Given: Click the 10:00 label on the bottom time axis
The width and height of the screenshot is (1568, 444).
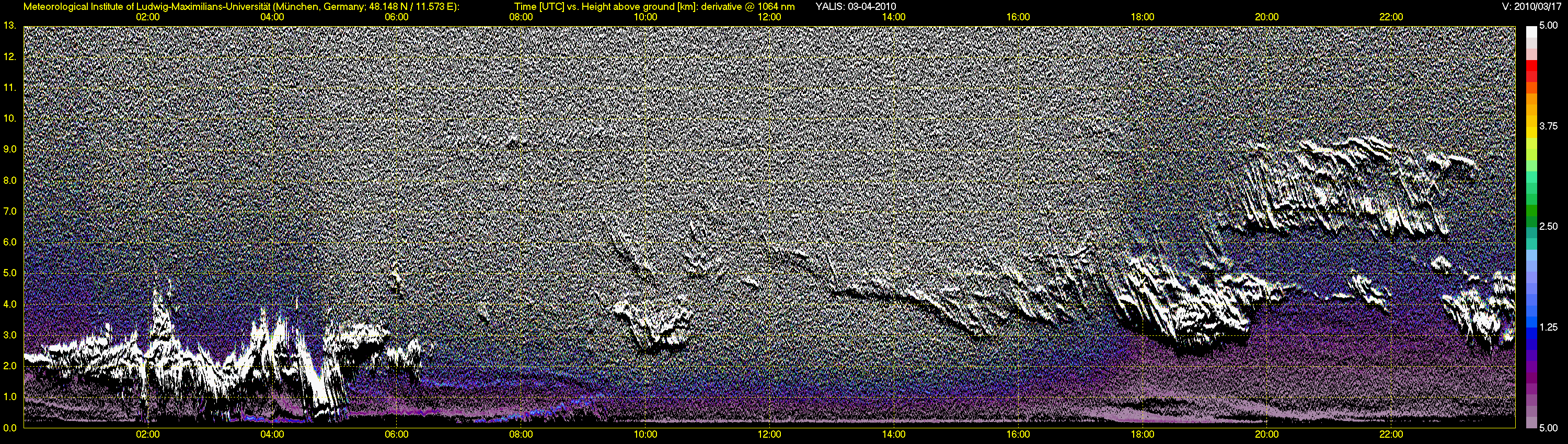Looking at the screenshot, I should point(645,435).
